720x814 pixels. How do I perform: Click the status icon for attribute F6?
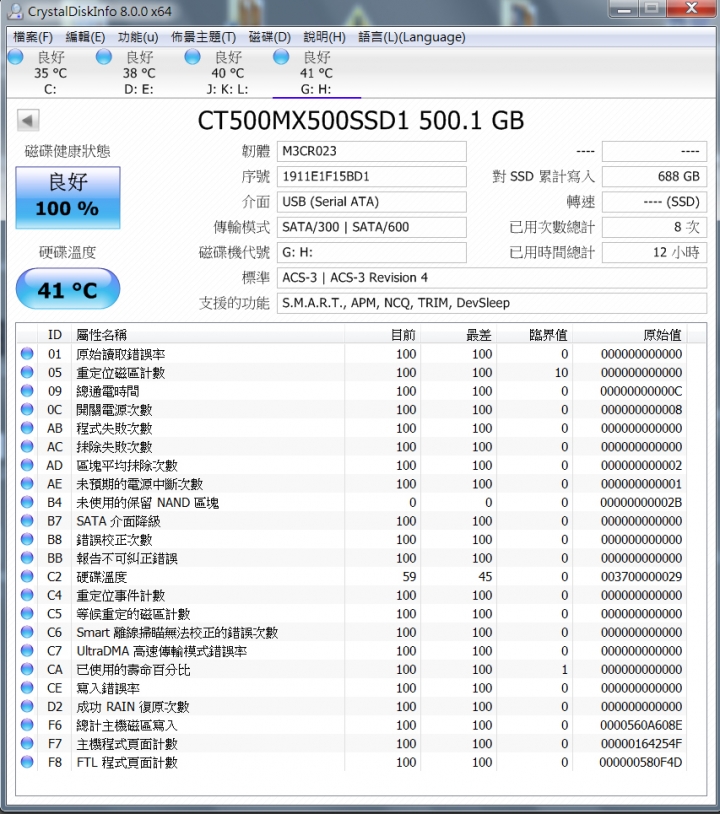(x=27, y=725)
